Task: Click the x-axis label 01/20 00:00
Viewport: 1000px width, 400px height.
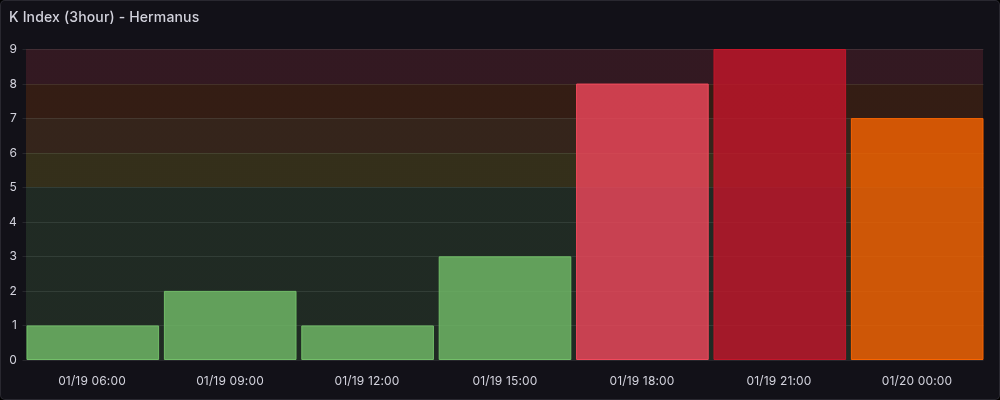Action: [917, 381]
